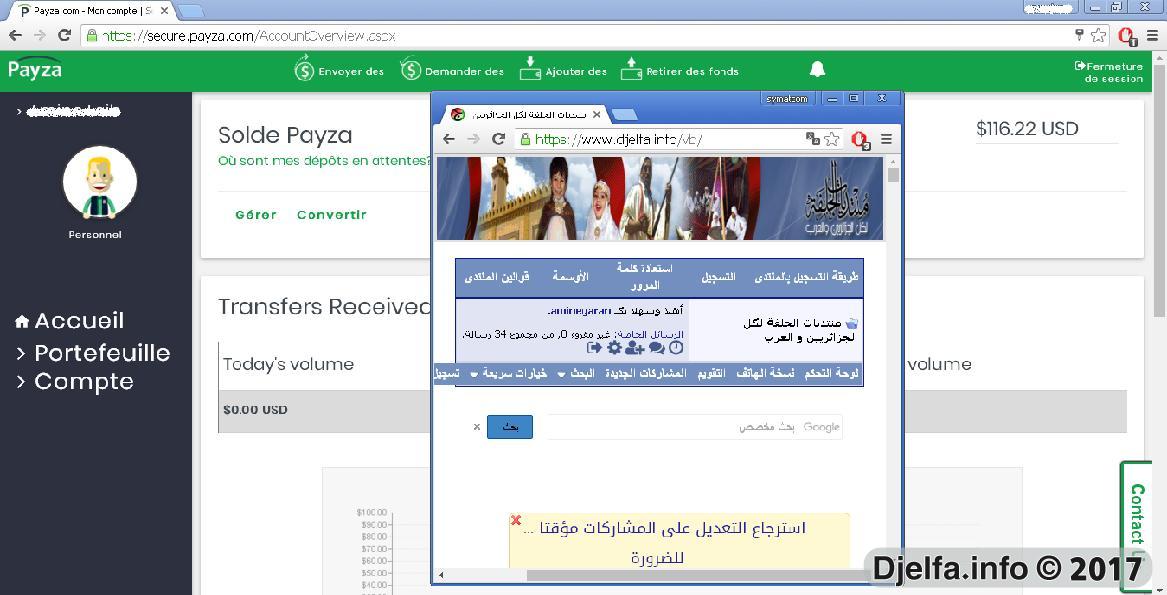Screen dimensions: 1167x595
Task: Open the Chrome menu in Djelfa window
Action: click(x=886, y=139)
